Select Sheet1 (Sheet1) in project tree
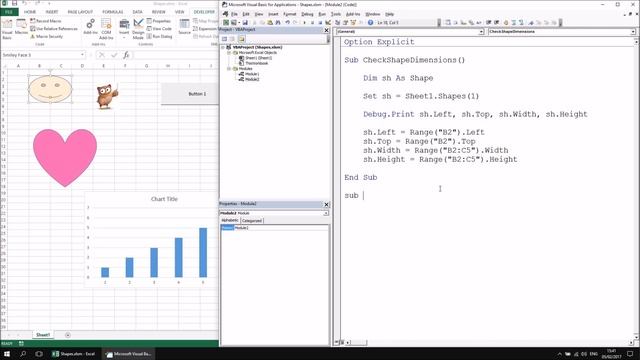Screen dimensions: 640x360 [x=256, y=58]
